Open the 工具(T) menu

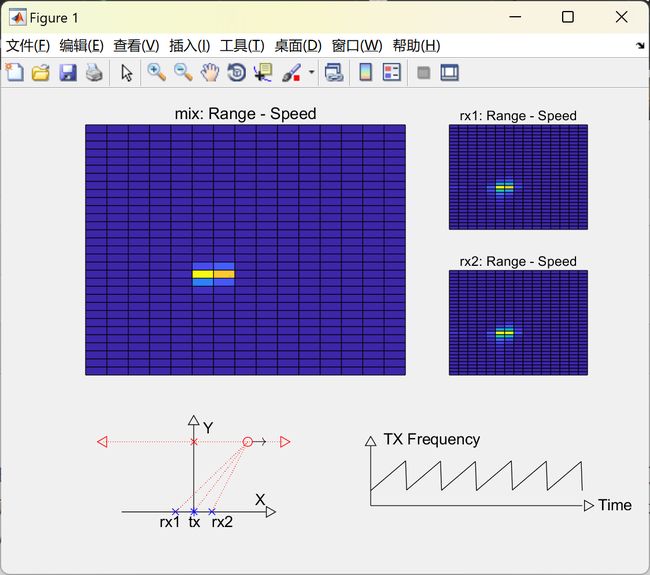[x=242, y=46]
